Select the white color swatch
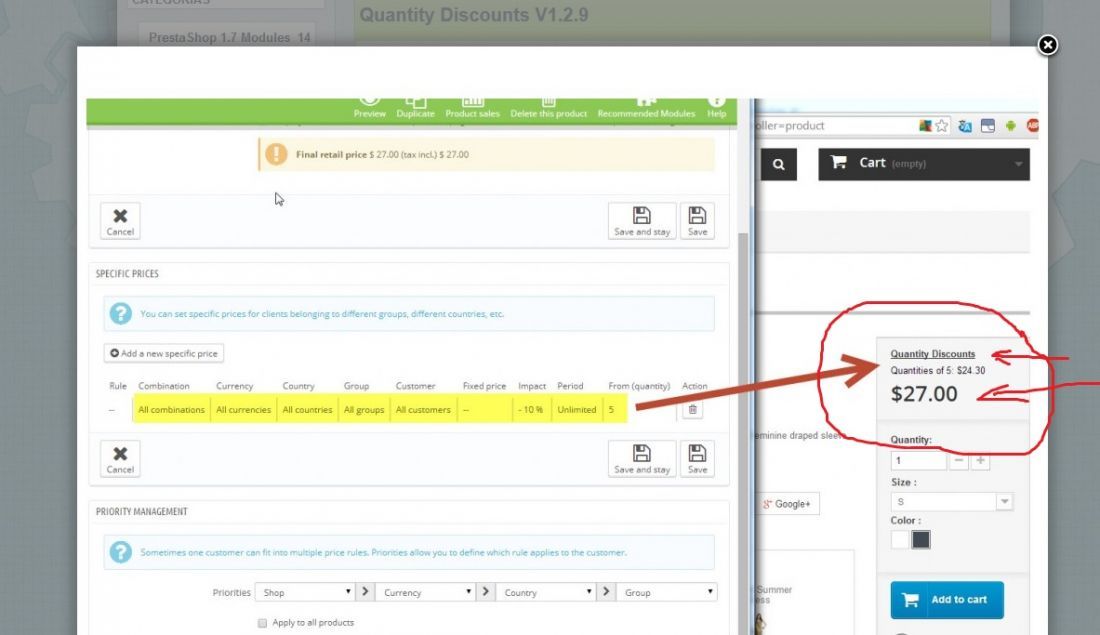The image size is (1100, 635). (x=899, y=540)
